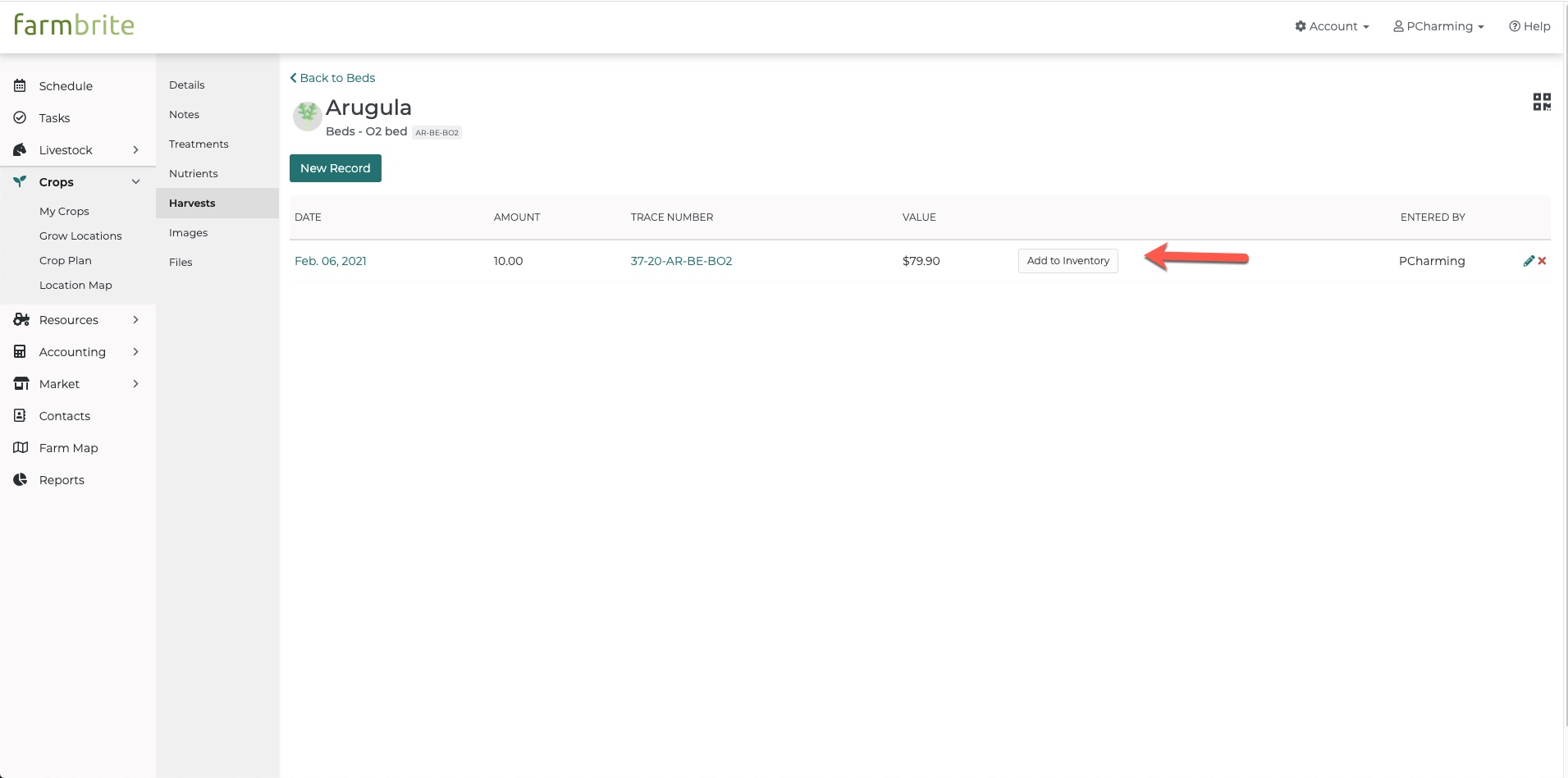The width and height of the screenshot is (1568, 778).
Task: Expand the Livestock submenu chevron
Action: point(136,149)
